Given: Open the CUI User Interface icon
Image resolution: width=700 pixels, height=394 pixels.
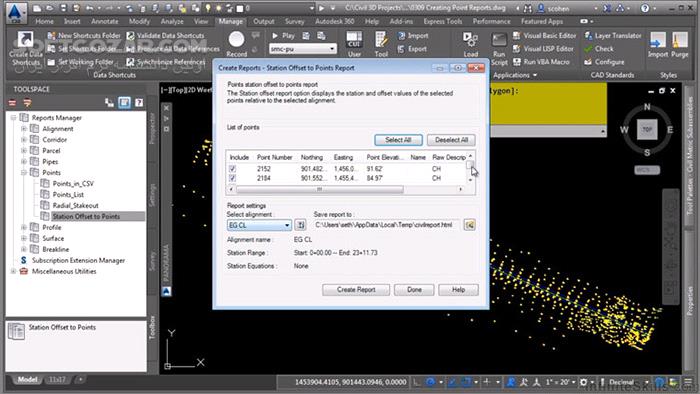Looking at the screenshot, I should tap(354, 39).
